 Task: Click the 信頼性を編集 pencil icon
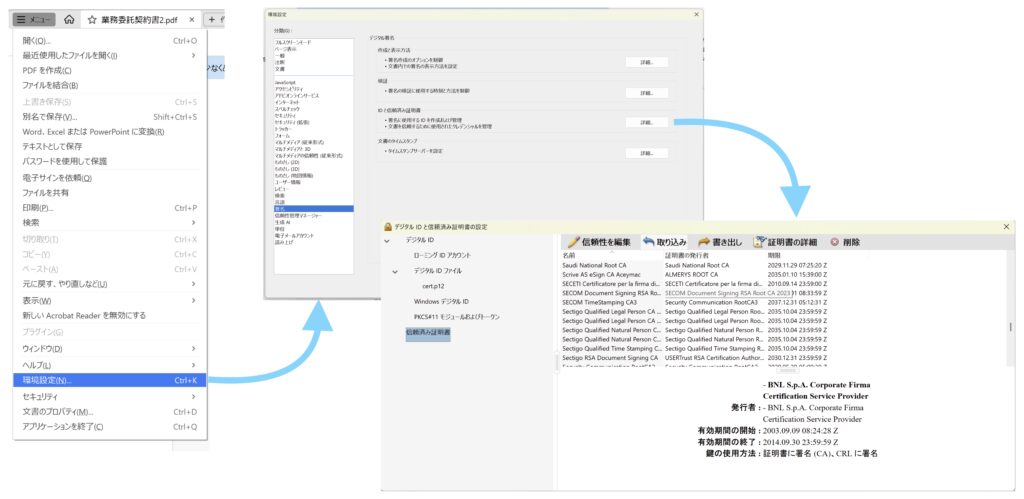[573, 242]
